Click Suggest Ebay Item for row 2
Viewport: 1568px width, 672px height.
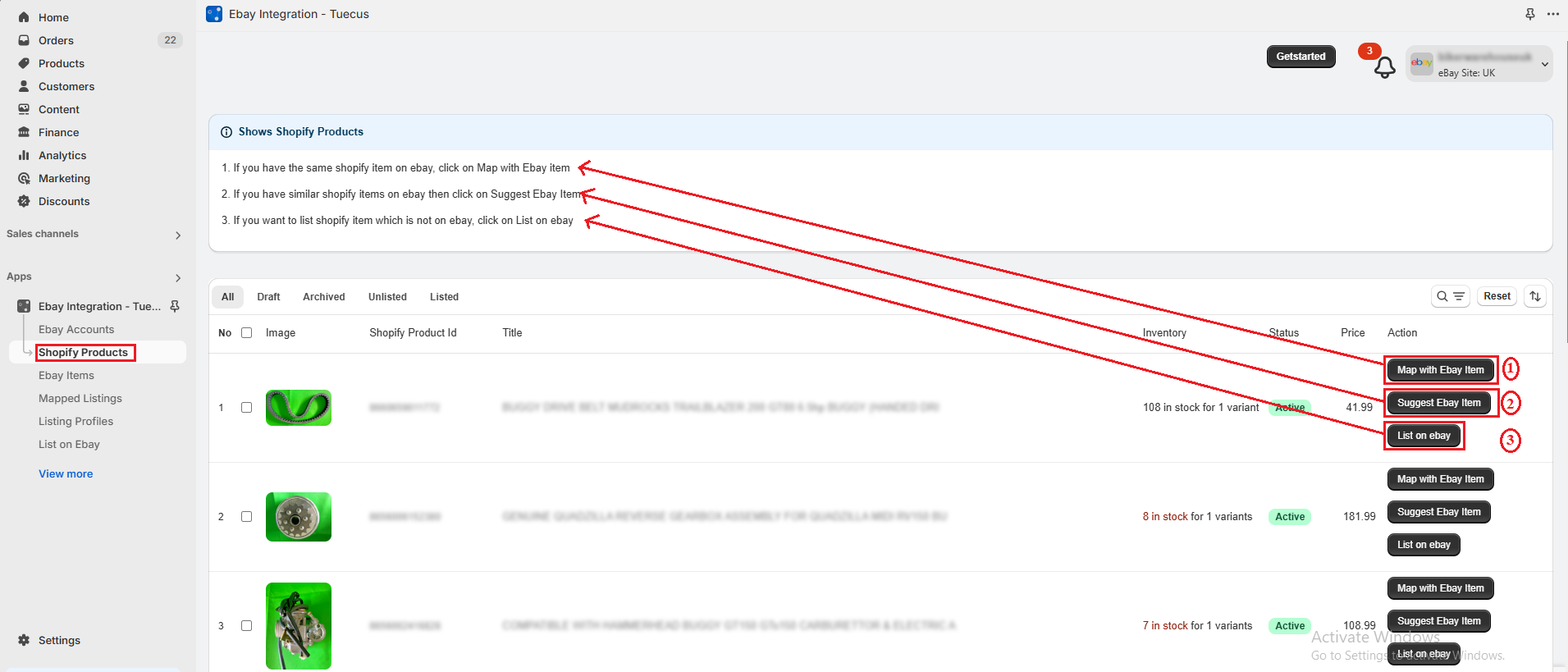[1438, 512]
